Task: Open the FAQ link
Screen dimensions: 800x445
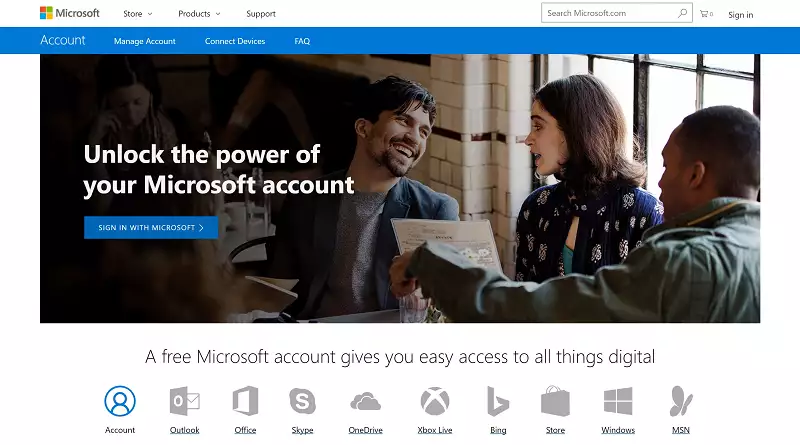Action: (302, 41)
